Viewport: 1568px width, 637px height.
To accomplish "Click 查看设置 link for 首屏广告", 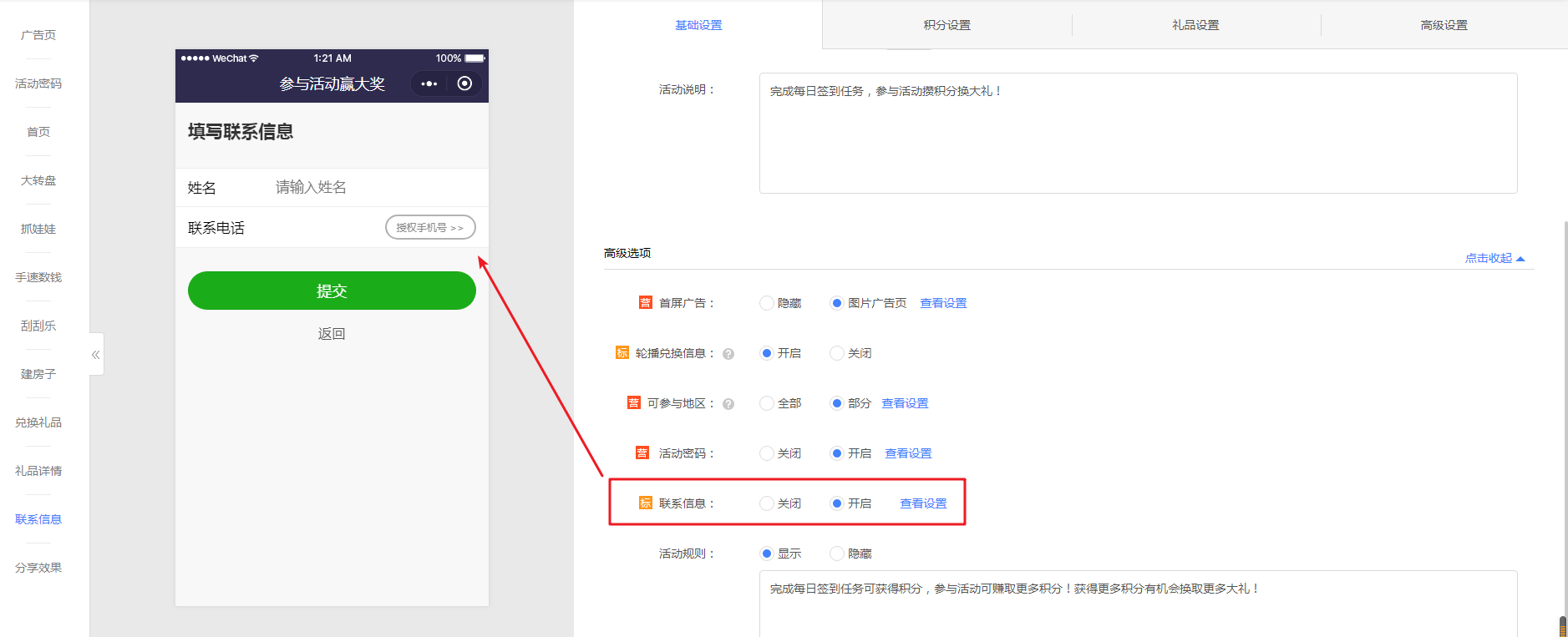I will tap(943, 303).
